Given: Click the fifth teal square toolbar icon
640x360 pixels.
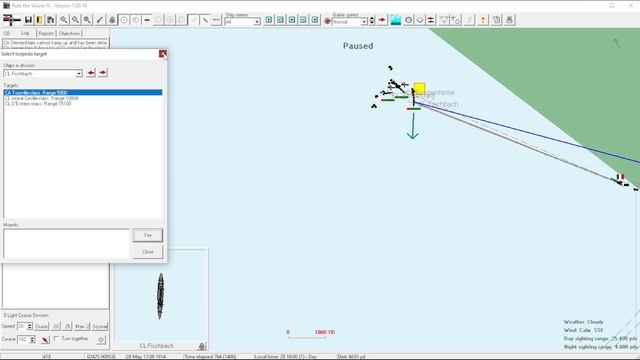Looking at the screenshot, I should pos(315,20).
